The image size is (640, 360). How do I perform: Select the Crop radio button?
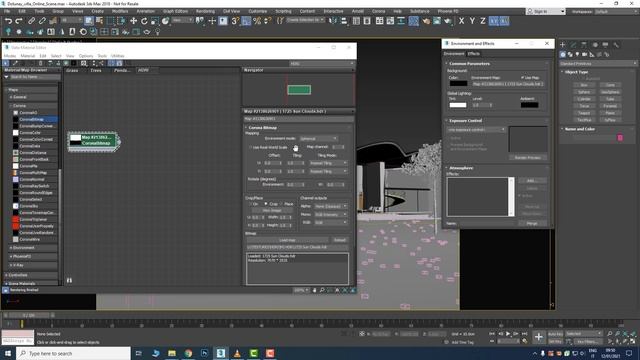[266, 204]
